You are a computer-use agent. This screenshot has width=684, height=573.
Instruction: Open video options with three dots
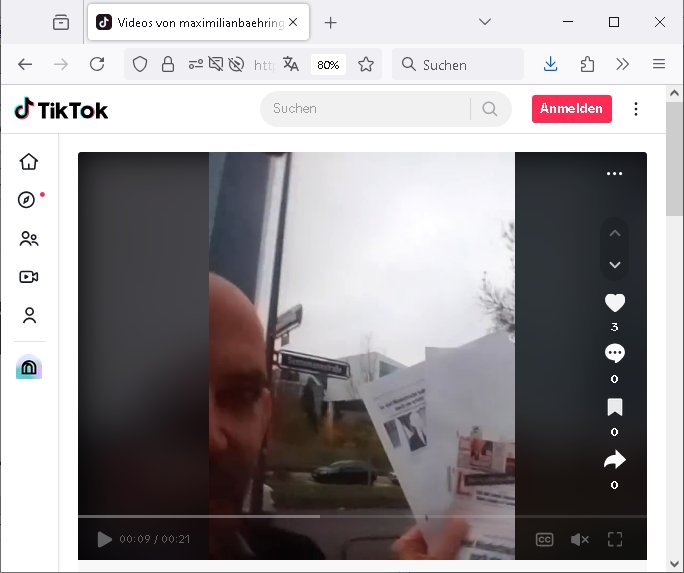point(615,174)
